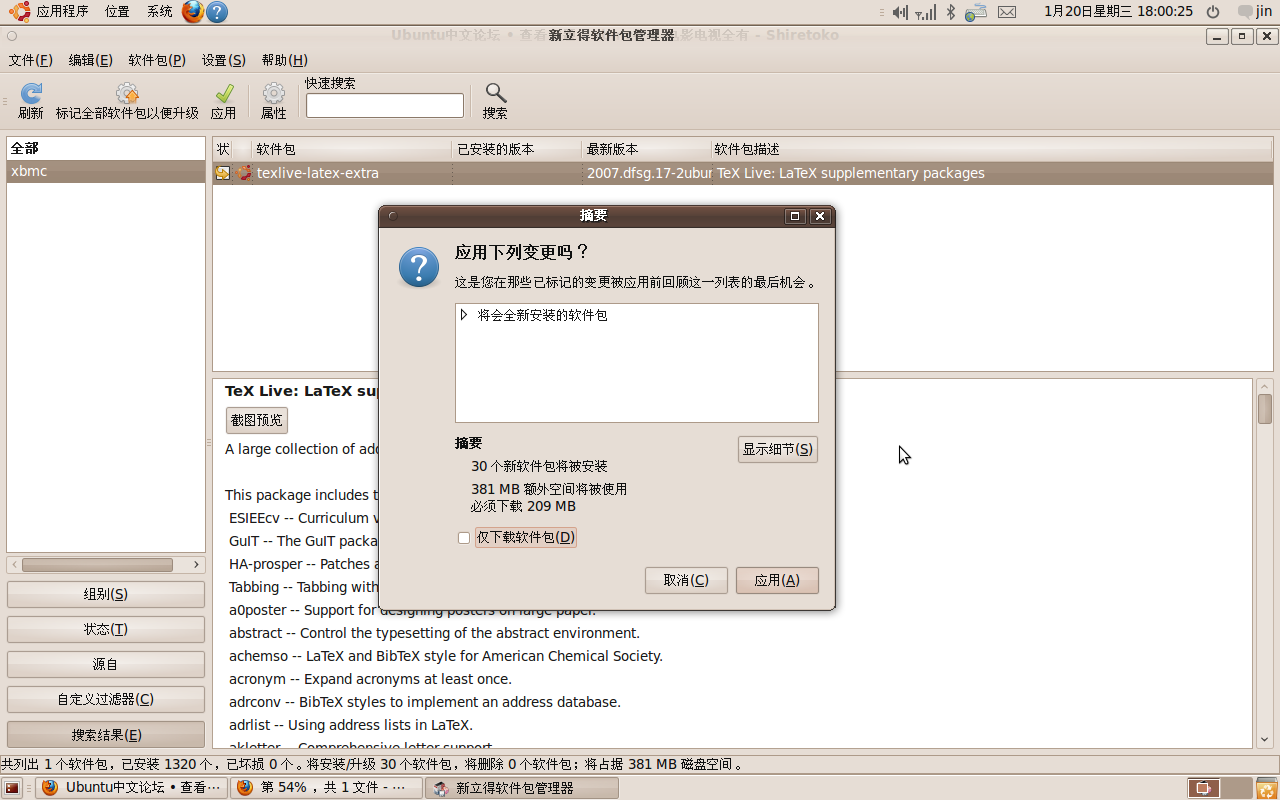Click the Show Details (显示细节) button
Screen dimensions: 1280x800
tap(778, 450)
